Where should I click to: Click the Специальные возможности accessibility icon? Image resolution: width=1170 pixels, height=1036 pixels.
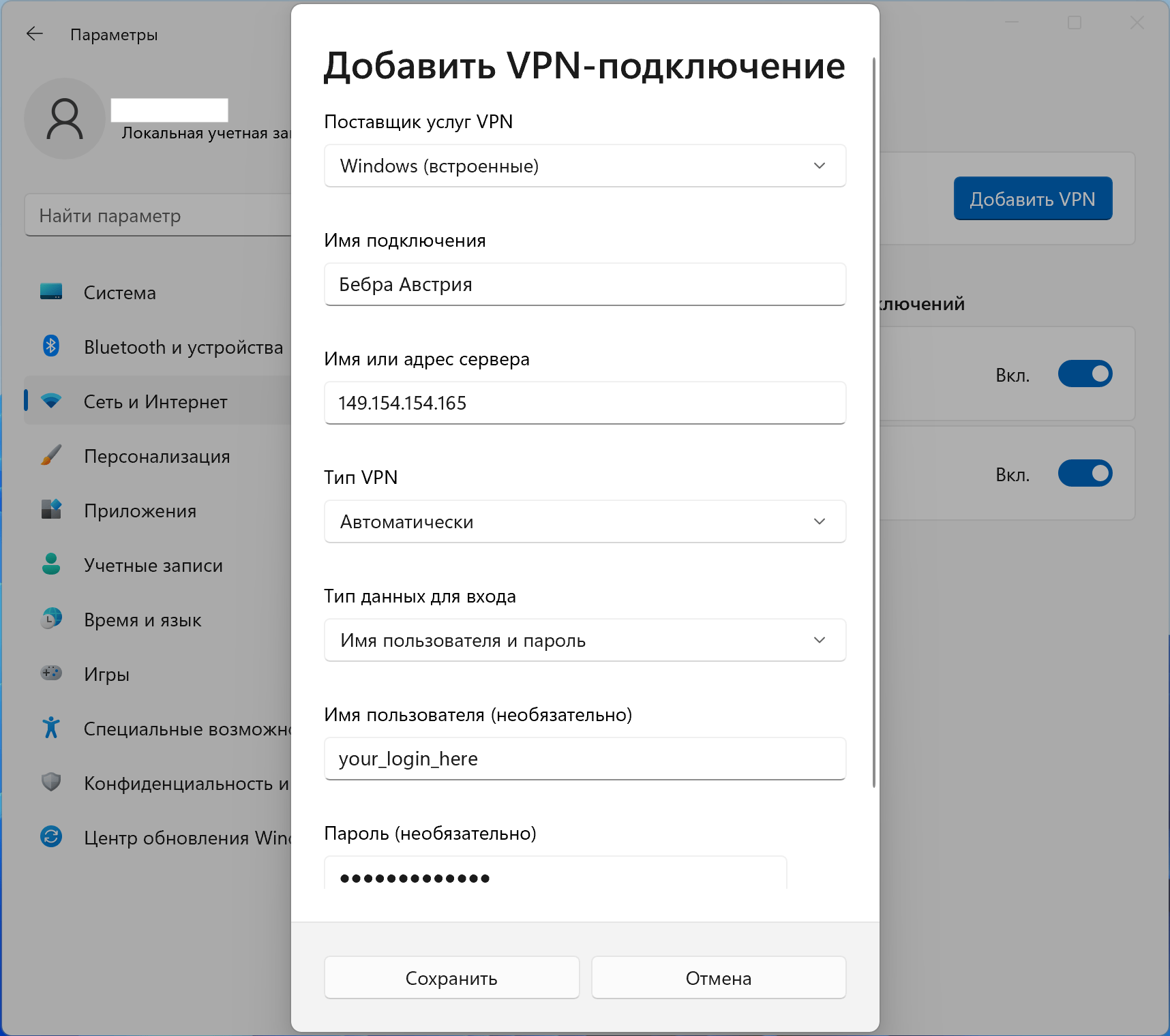(51, 728)
